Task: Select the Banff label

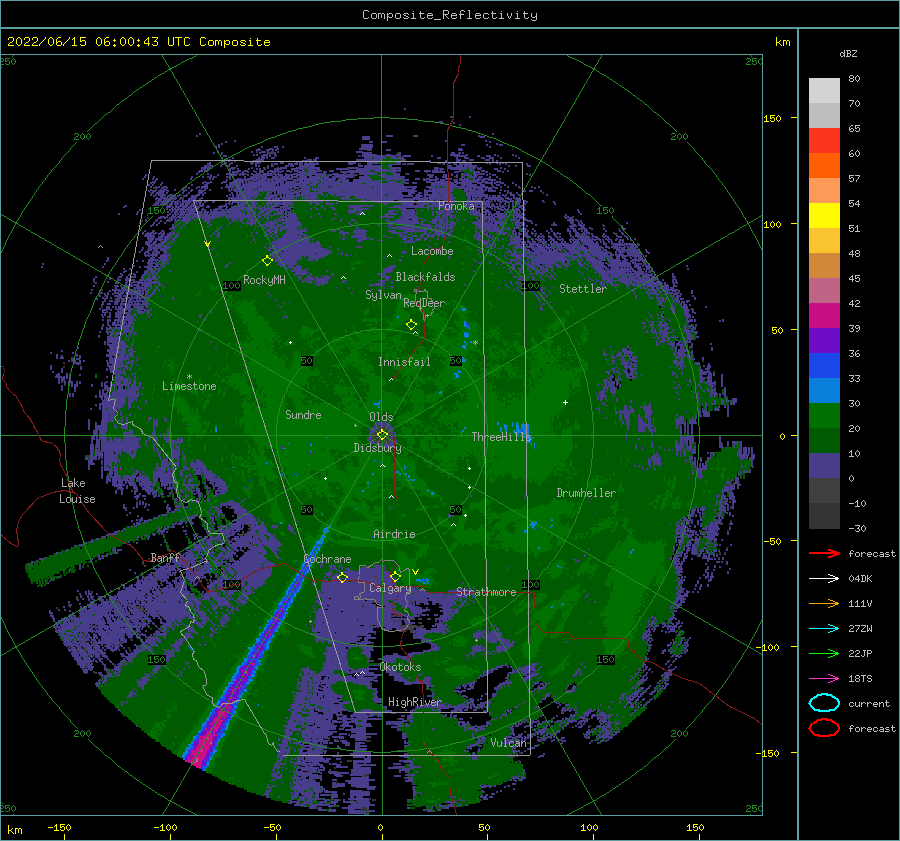Action: [165, 557]
